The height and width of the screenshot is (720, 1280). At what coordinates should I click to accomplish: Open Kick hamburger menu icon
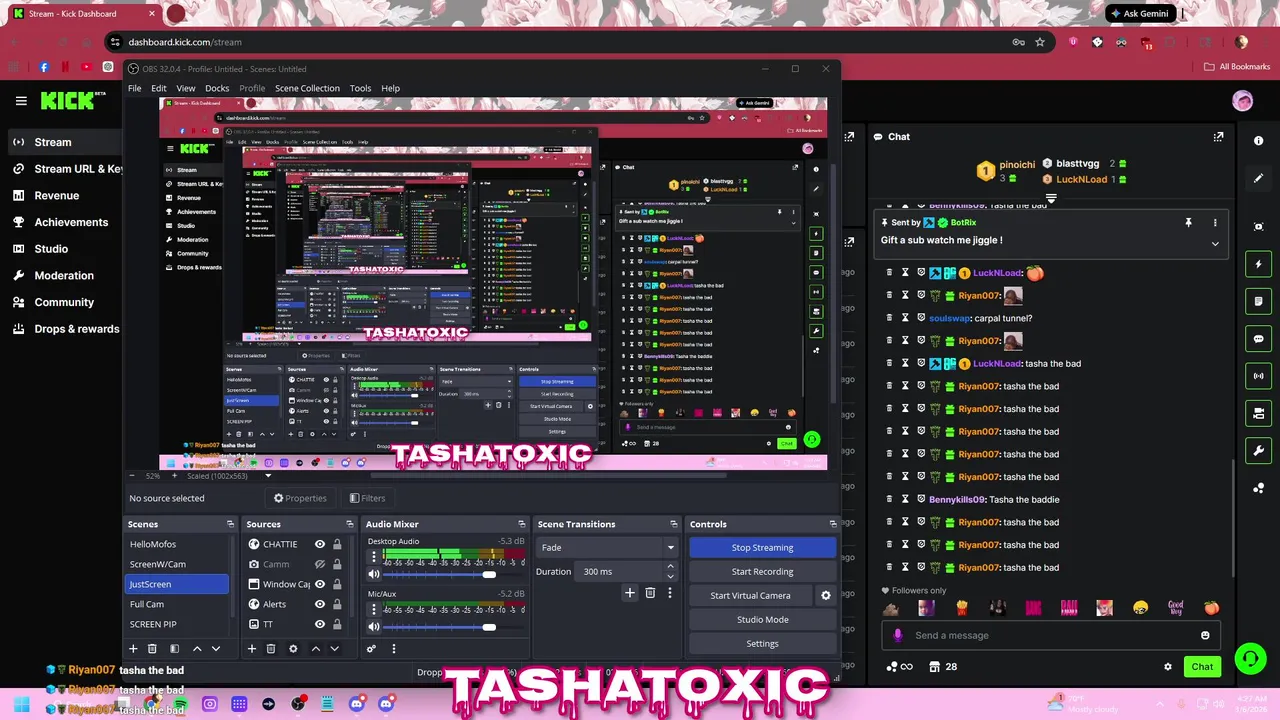click(x=21, y=100)
